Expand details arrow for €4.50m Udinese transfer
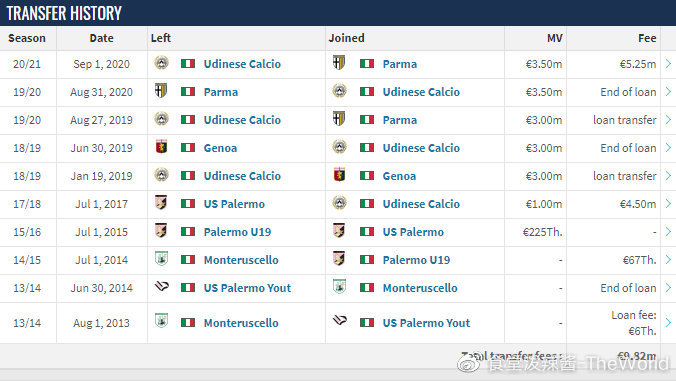The width and height of the screenshot is (676, 381). point(668,204)
